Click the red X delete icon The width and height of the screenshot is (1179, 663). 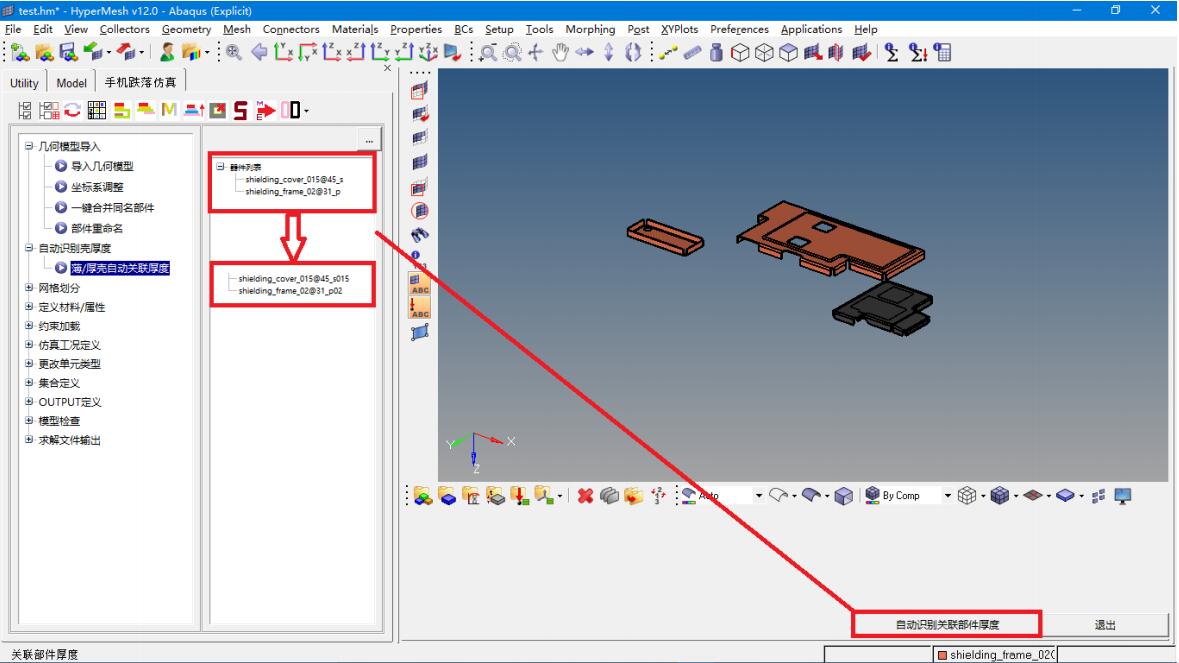pos(585,495)
